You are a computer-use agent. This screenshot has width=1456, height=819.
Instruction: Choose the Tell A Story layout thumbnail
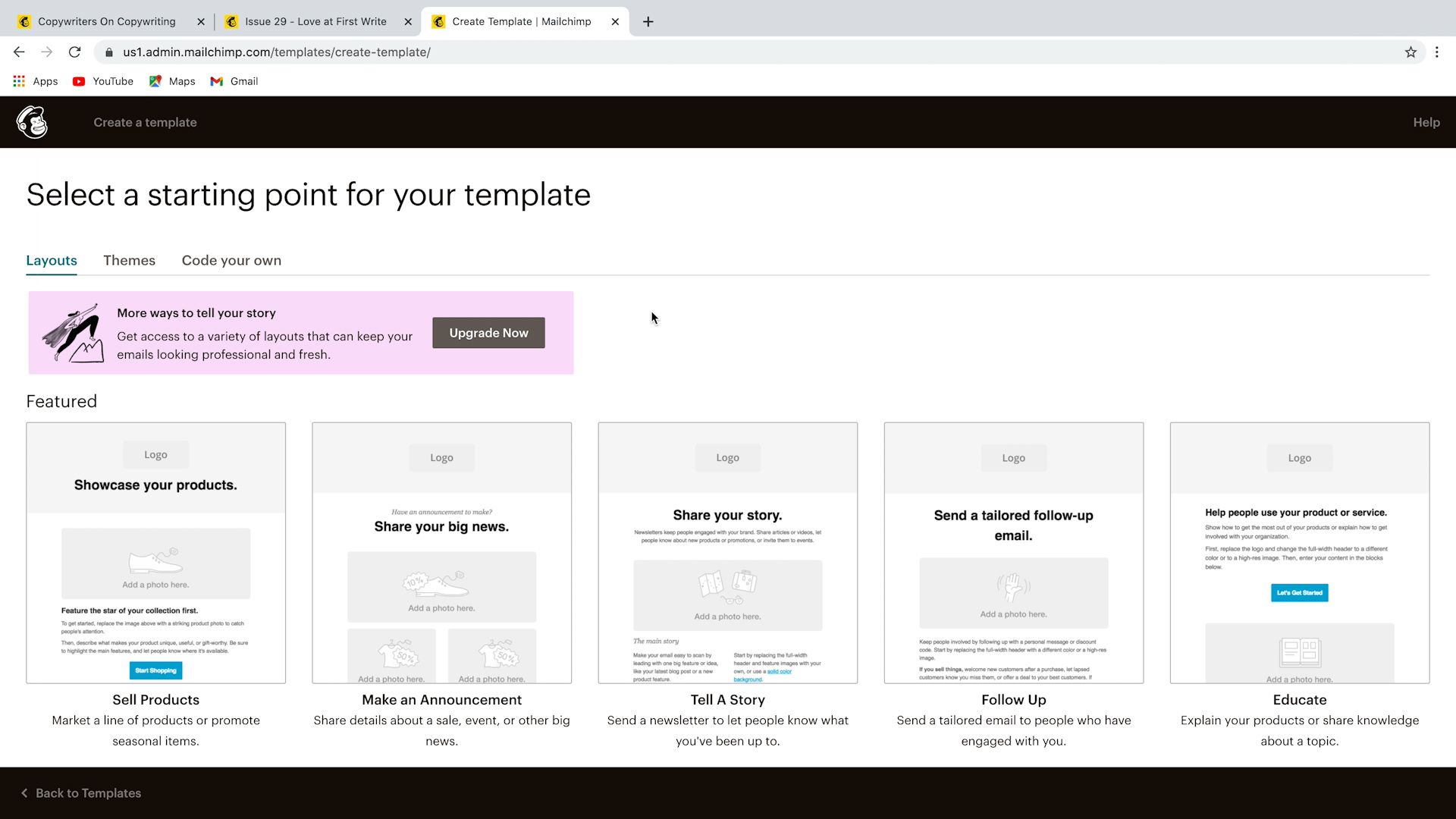(727, 553)
